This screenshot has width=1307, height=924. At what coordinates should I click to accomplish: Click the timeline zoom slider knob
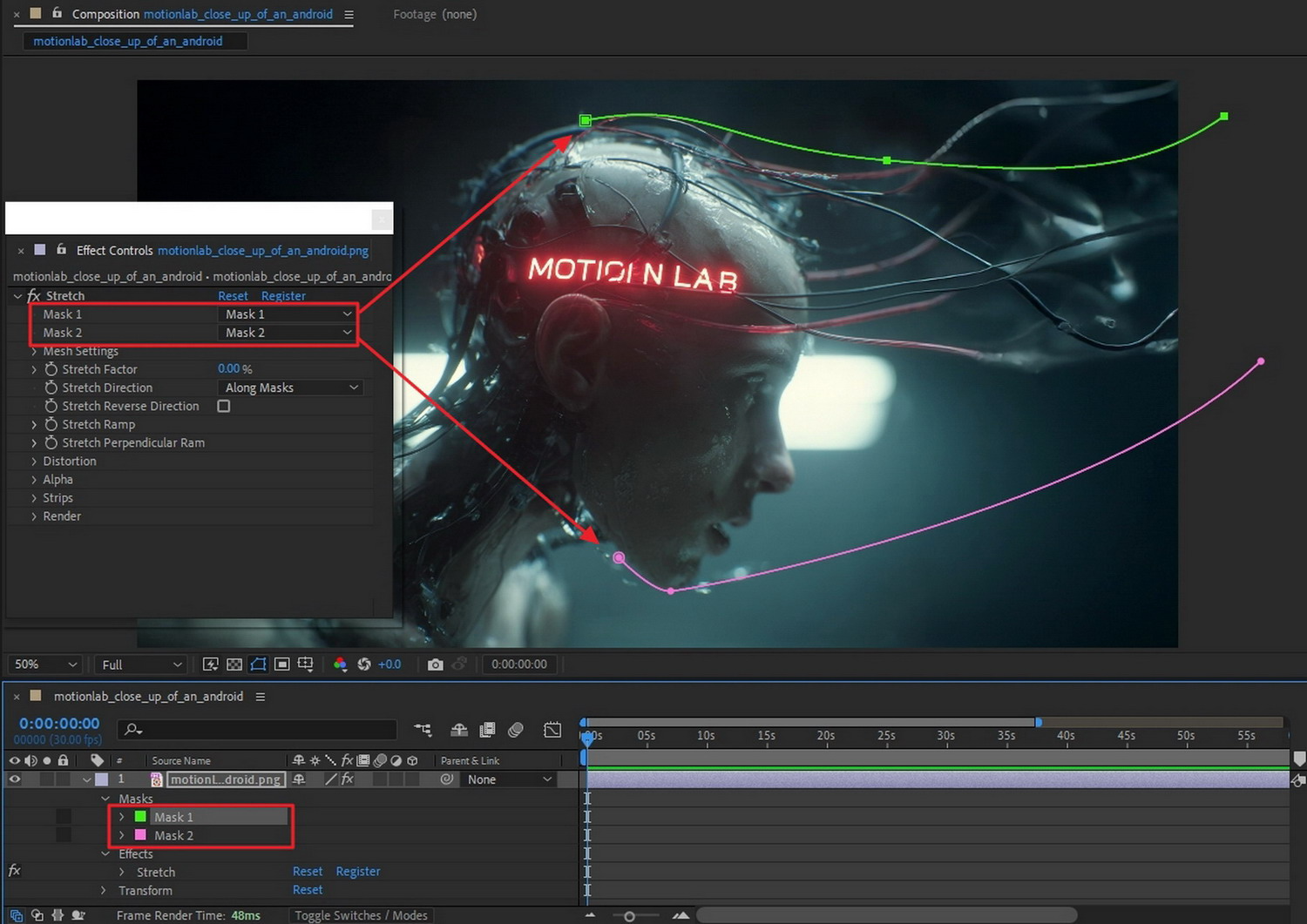(629, 916)
